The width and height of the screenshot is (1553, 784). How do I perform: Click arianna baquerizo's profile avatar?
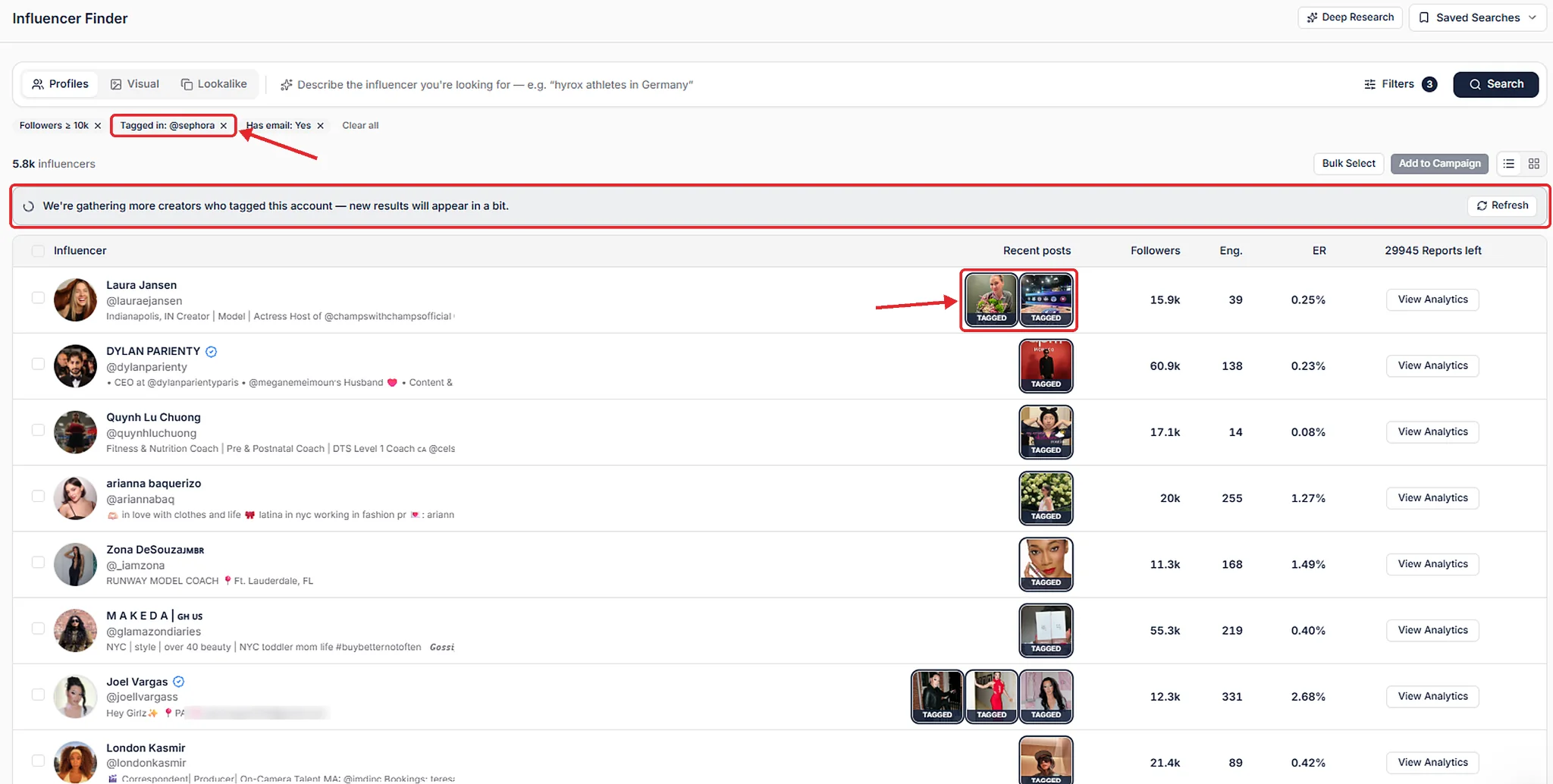(x=75, y=498)
